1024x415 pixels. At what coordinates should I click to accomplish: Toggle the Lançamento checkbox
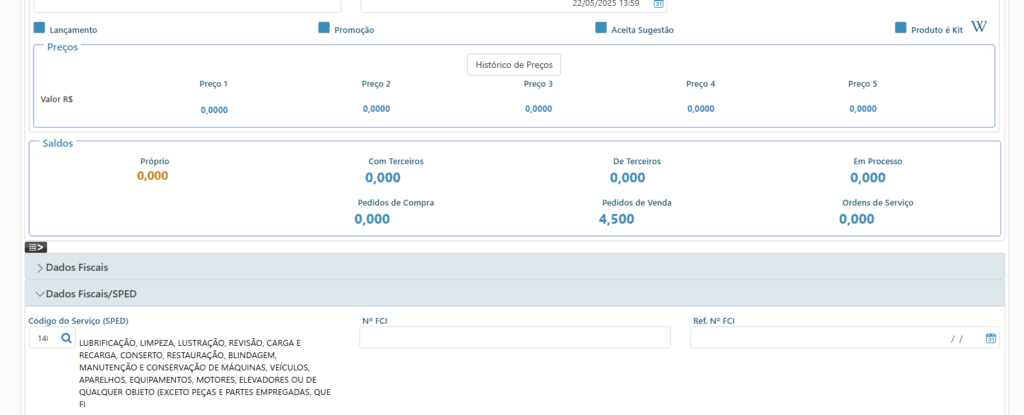(x=39, y=28)
